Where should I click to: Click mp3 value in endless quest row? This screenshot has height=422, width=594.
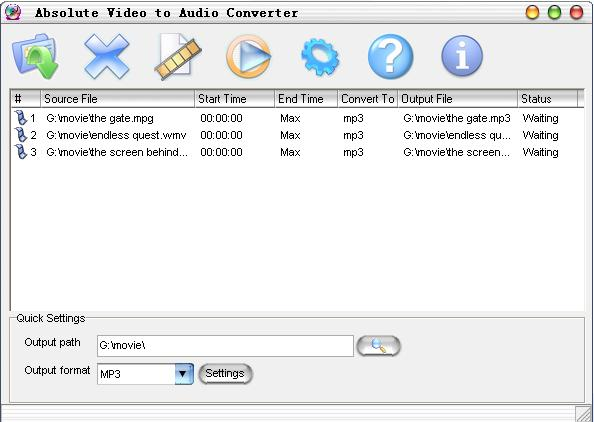pos(353,136)
